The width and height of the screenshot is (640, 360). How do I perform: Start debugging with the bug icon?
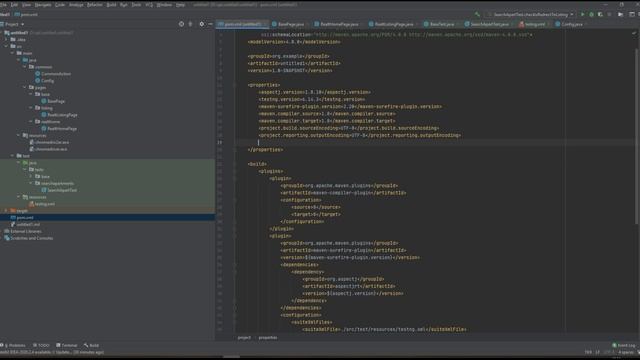tap(591, 14)
